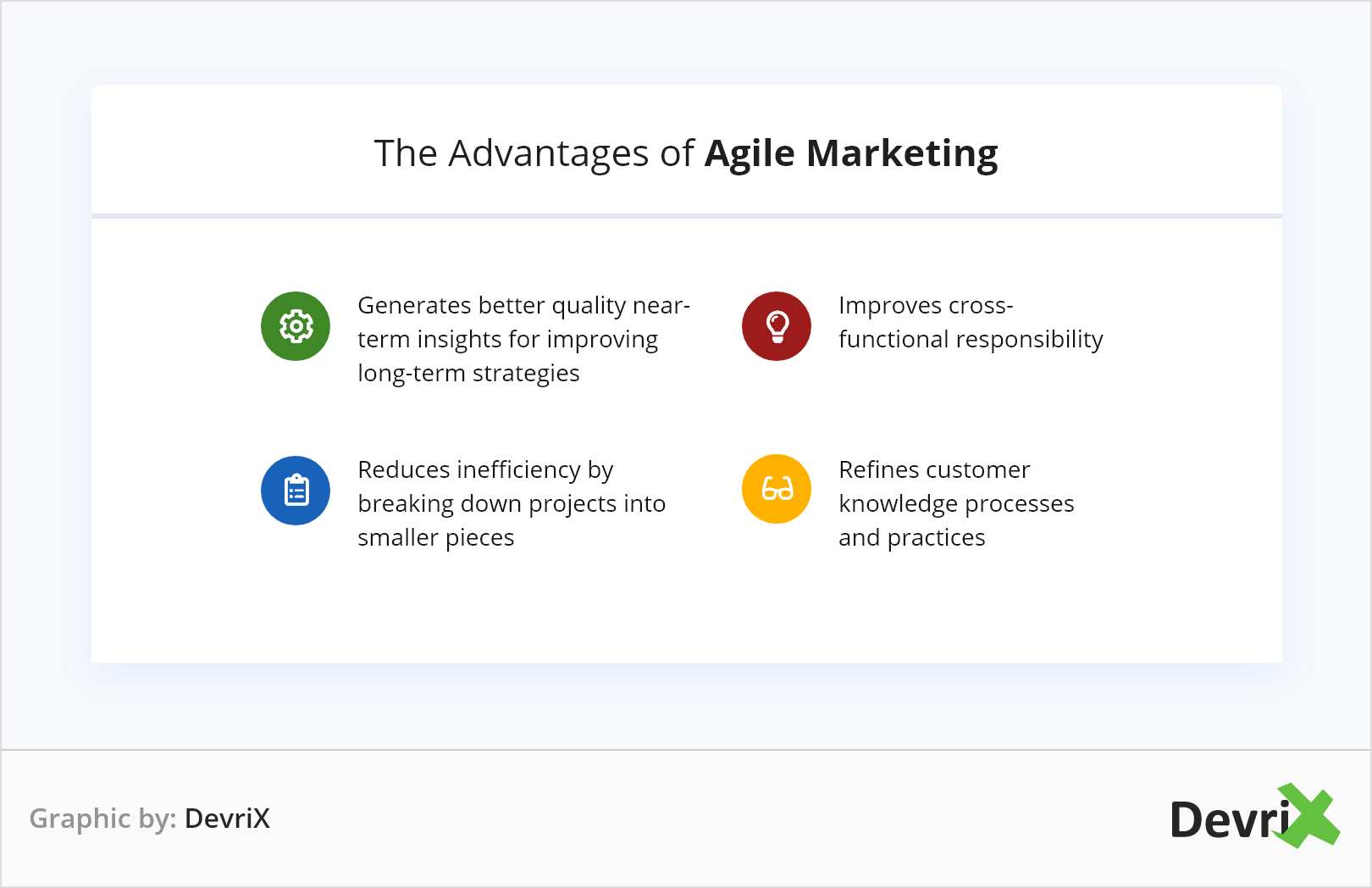The image size is (1372, 888).
Task: Click the "long-term strategies" text line
Action: 468,373
